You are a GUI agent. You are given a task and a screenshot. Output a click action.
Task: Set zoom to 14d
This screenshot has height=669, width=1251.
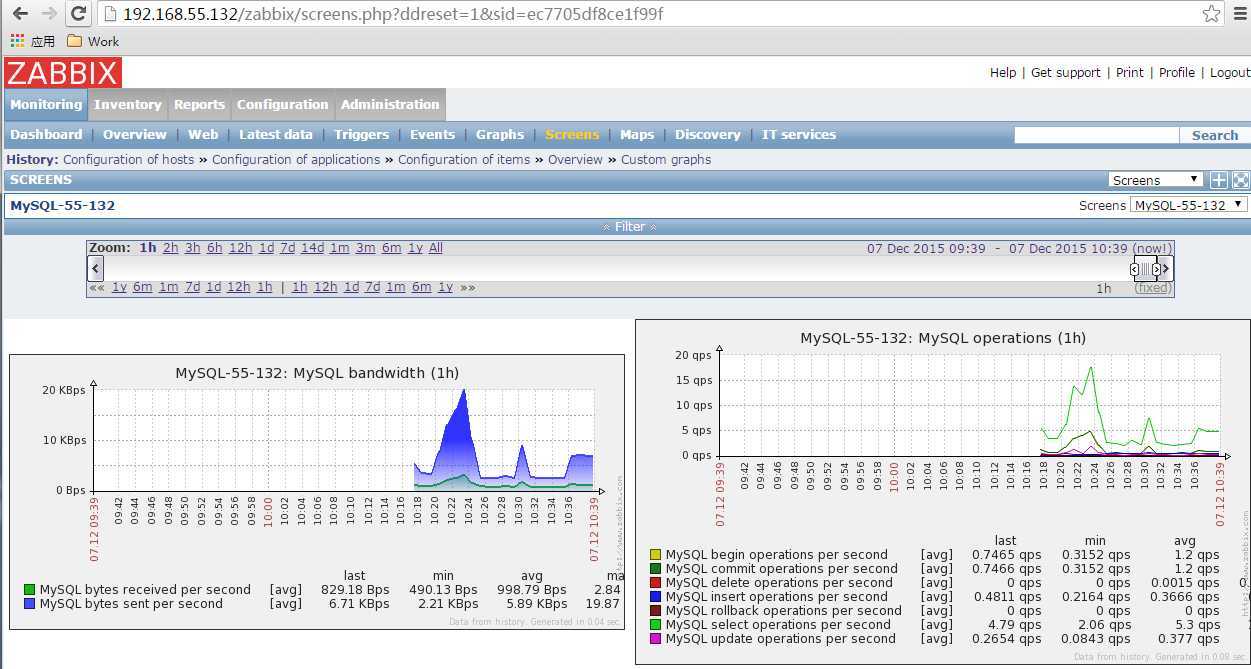click(313, 248)
